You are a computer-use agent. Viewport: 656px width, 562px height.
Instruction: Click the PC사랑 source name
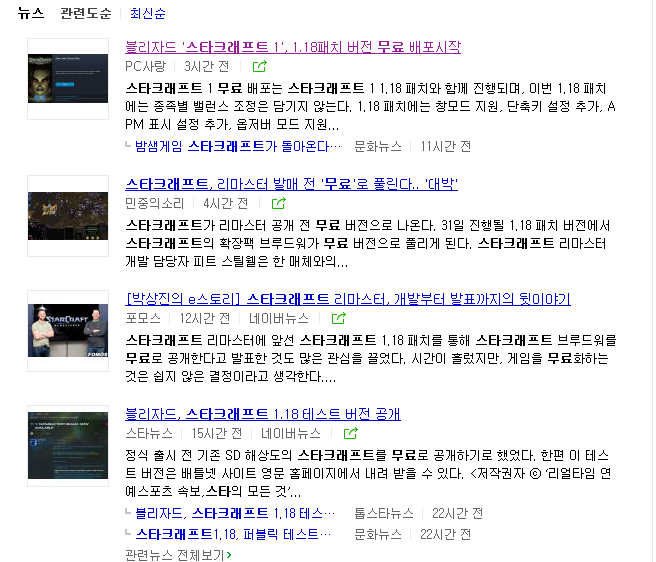(146, 66)
